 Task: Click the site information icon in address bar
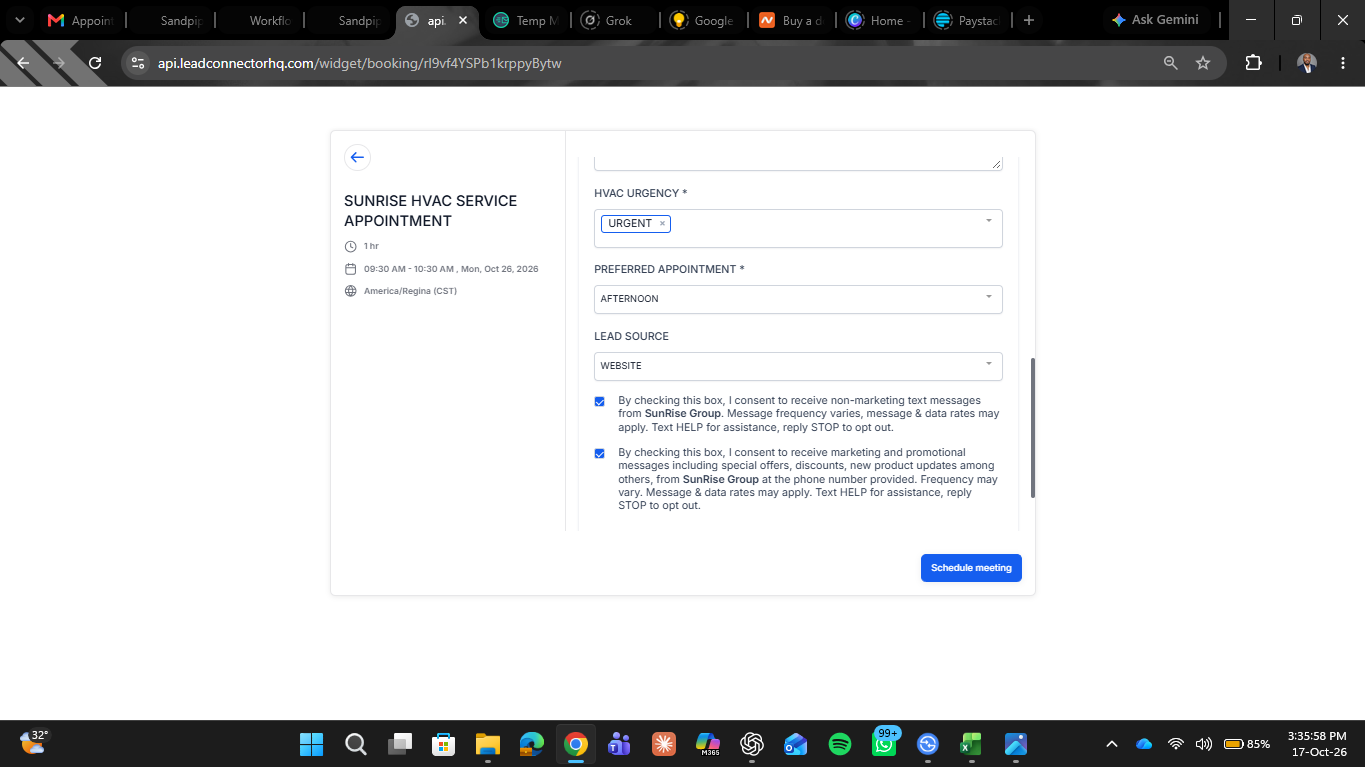point(139,63)
